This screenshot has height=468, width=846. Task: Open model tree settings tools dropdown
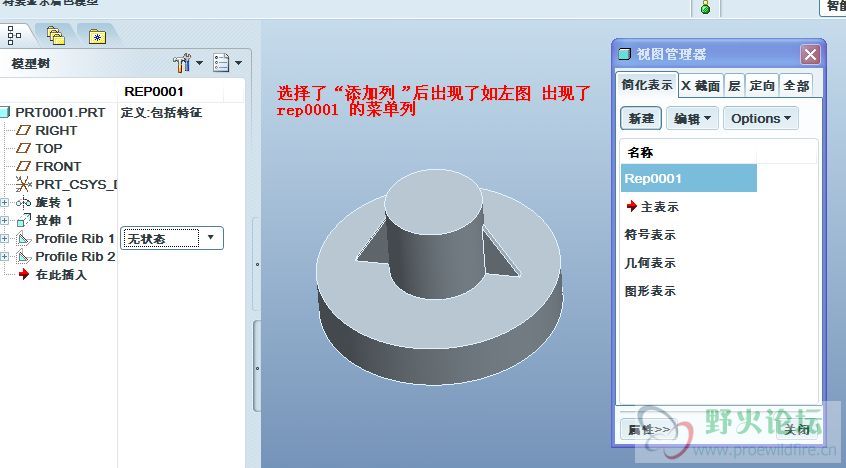(188, 63)
